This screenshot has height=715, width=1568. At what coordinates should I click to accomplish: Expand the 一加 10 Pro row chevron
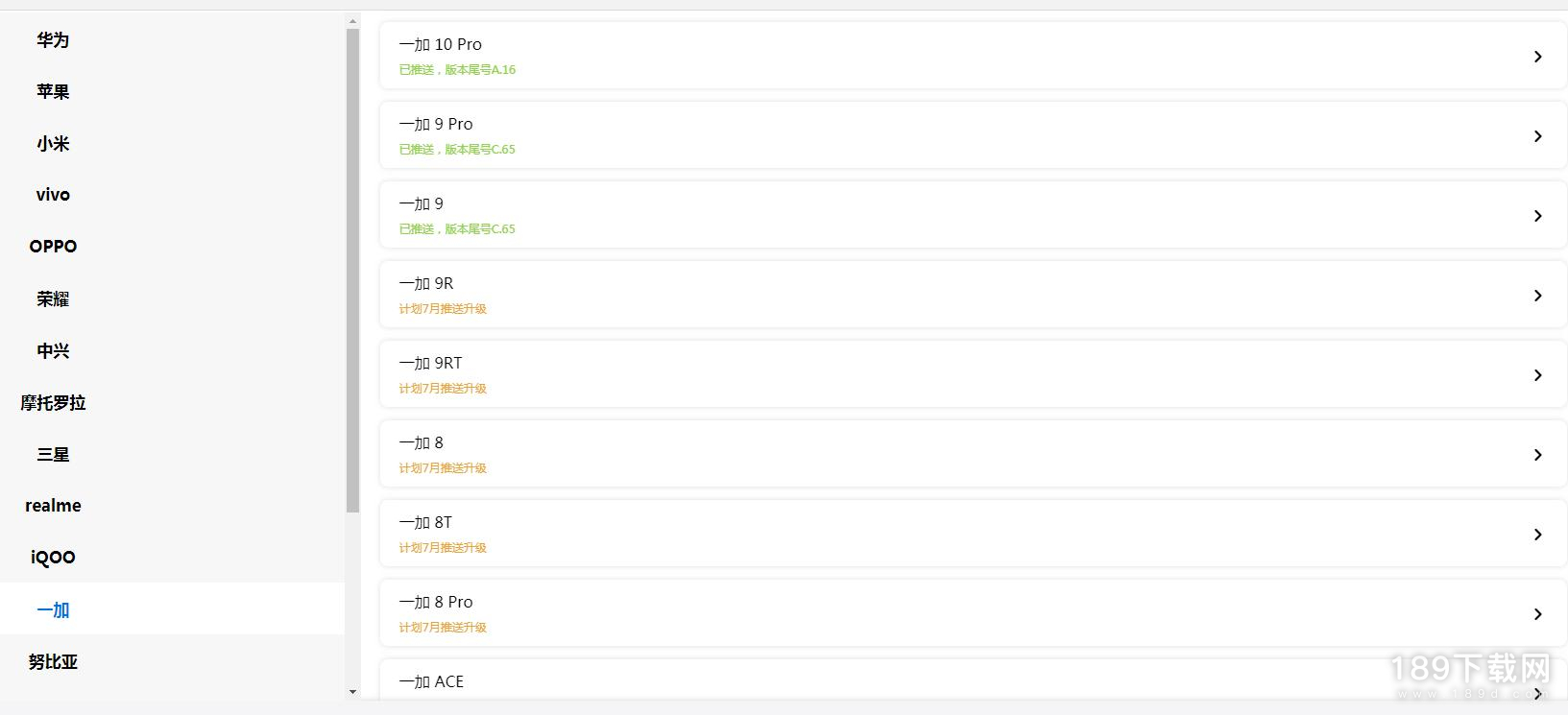(1537, 57)
